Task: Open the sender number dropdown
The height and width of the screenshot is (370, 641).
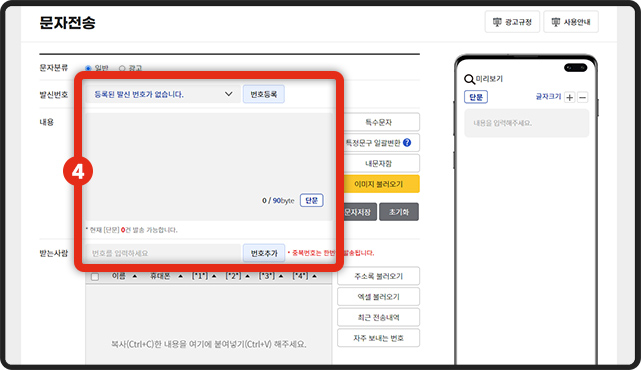Action: click(163, 94)
